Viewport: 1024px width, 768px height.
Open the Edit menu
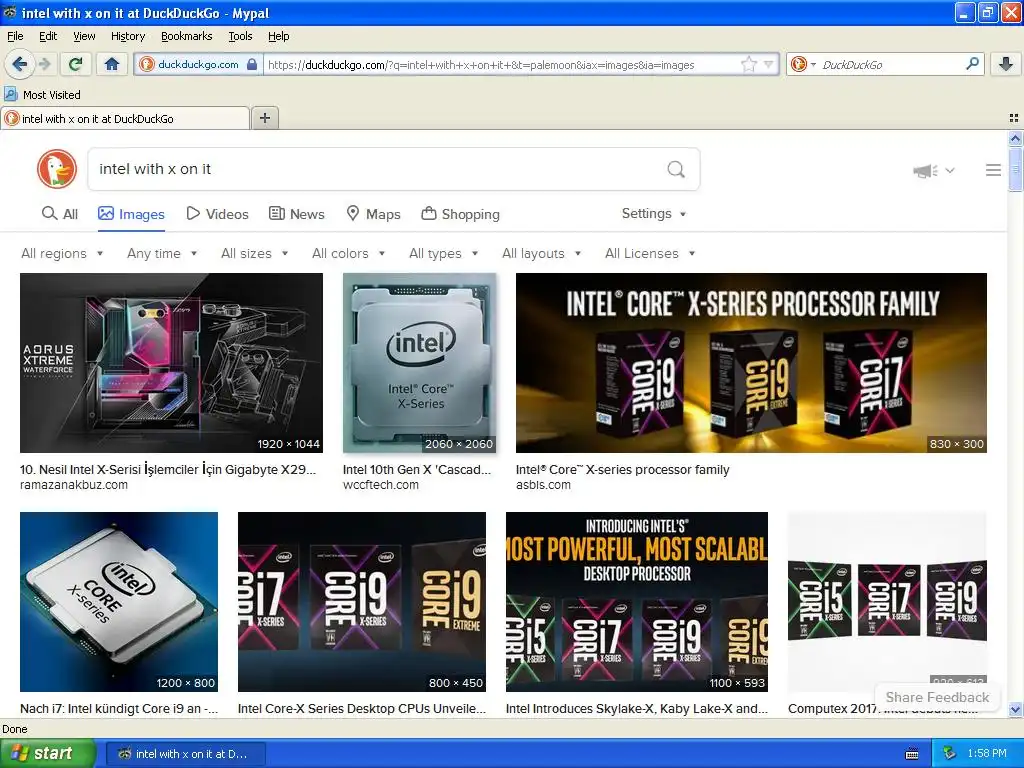click(x=48, y=36)
